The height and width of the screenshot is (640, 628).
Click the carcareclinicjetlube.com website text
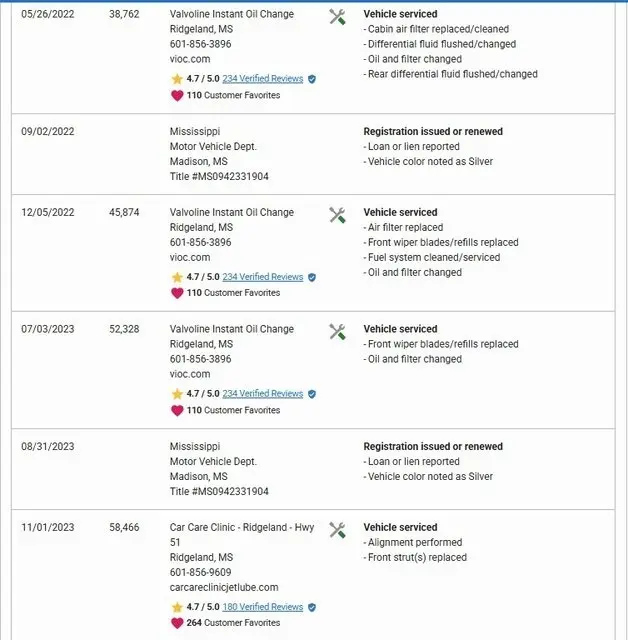(224, 587)
